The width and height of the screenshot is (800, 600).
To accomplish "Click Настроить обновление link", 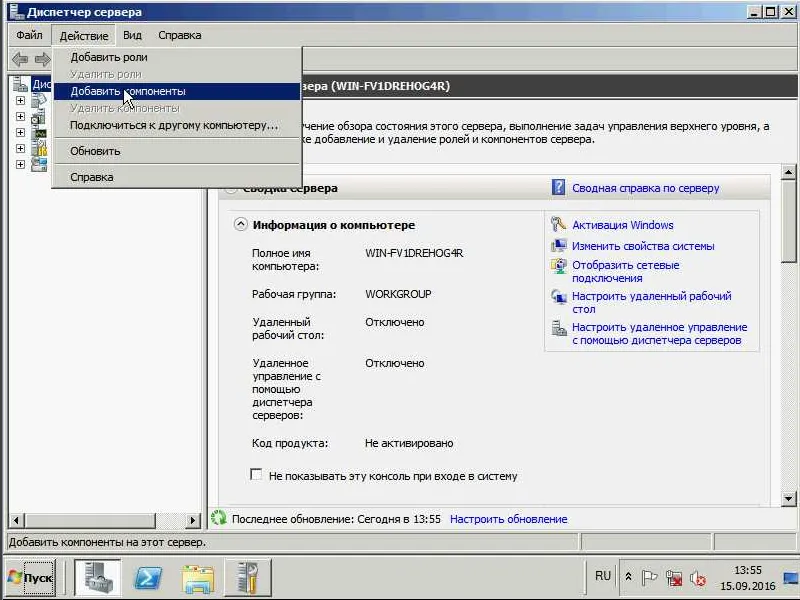I will [x=509, y=519].
